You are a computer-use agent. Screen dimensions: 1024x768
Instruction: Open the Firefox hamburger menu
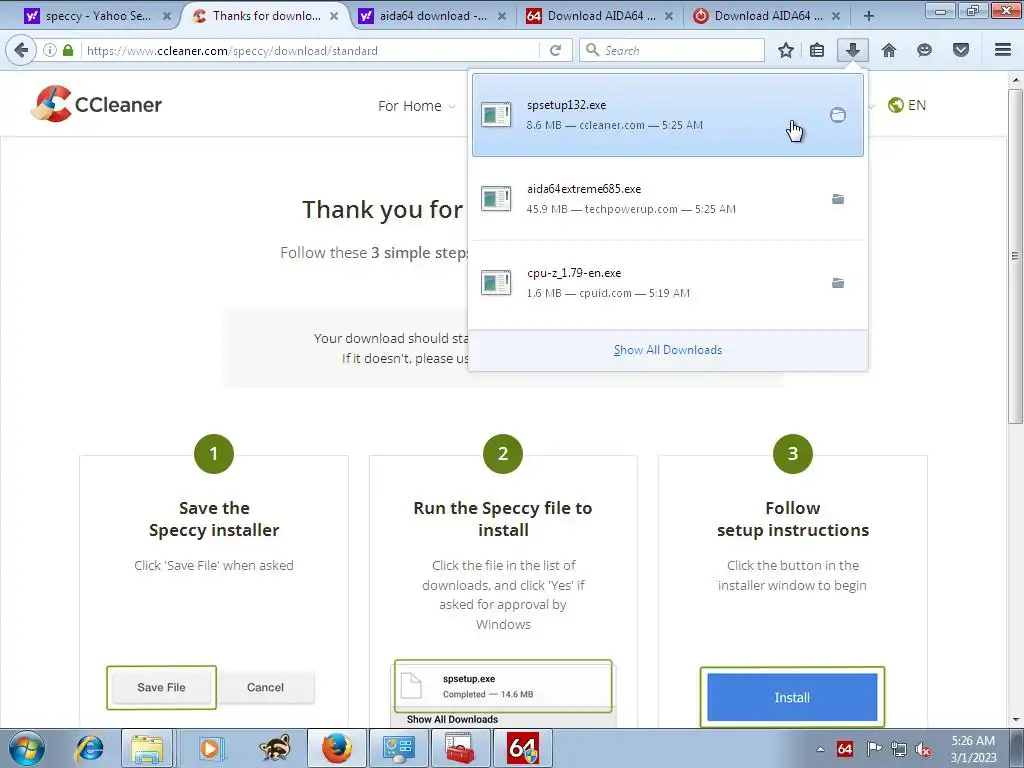1003,50
